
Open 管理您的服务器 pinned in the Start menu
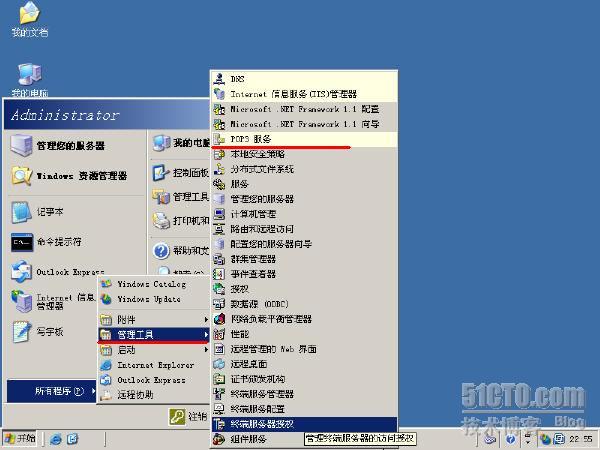pos(76,146)
